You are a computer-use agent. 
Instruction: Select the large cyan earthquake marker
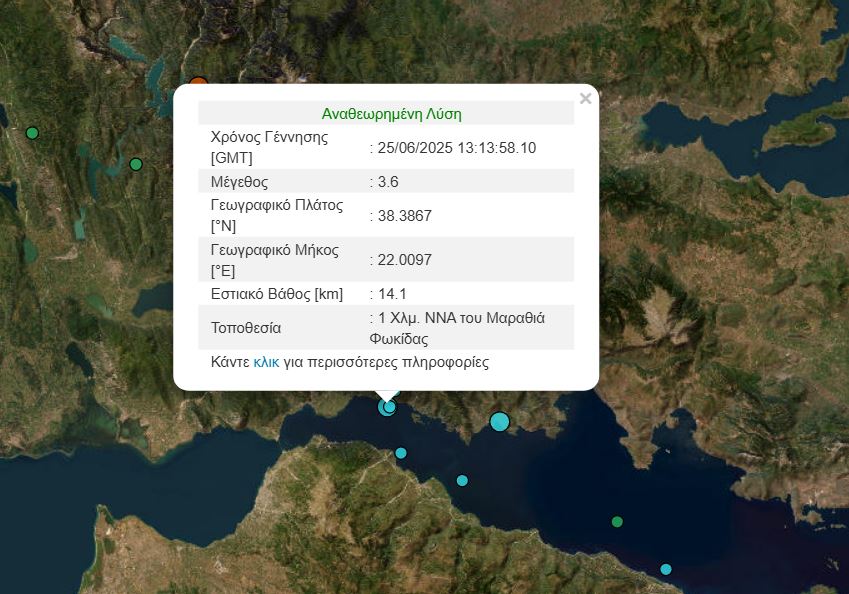tap(500, 421)
